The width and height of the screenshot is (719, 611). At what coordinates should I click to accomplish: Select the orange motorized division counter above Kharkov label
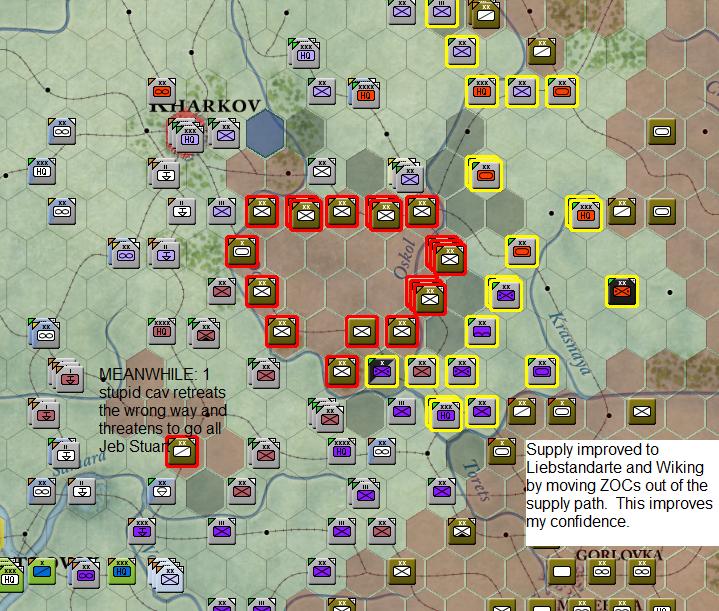tap(162, 91)
